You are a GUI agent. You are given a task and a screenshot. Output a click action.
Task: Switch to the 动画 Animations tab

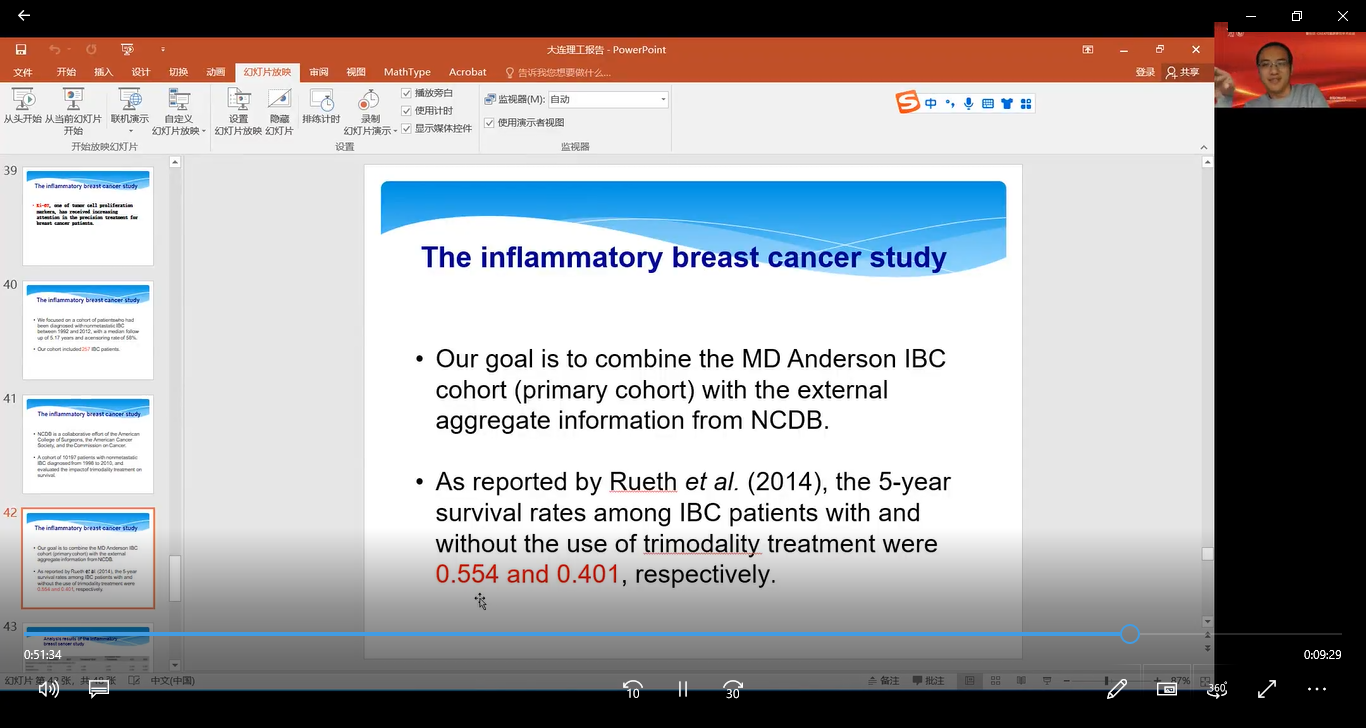(x=215, y=72)
